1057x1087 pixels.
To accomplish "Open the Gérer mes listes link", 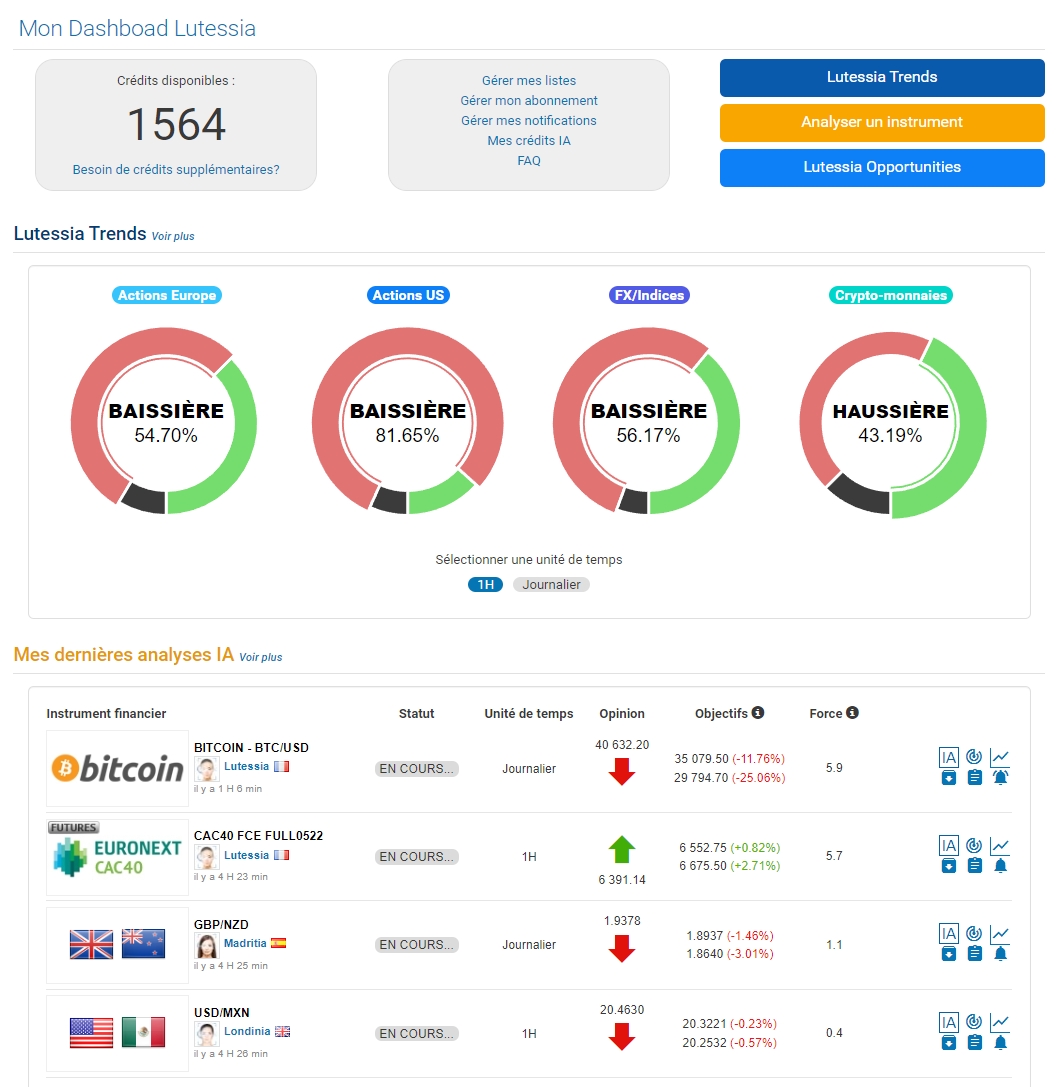I will coord(529,80).
